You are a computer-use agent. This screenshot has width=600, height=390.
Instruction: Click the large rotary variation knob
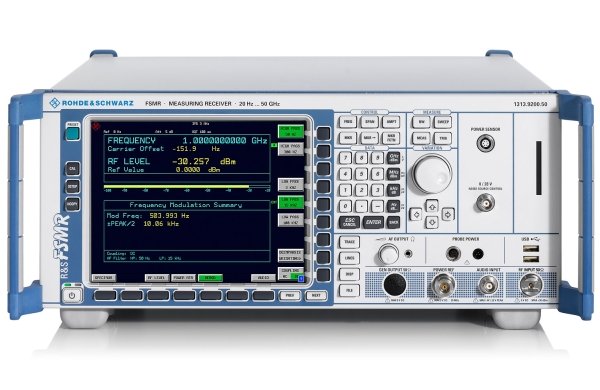tap(432, 174)
